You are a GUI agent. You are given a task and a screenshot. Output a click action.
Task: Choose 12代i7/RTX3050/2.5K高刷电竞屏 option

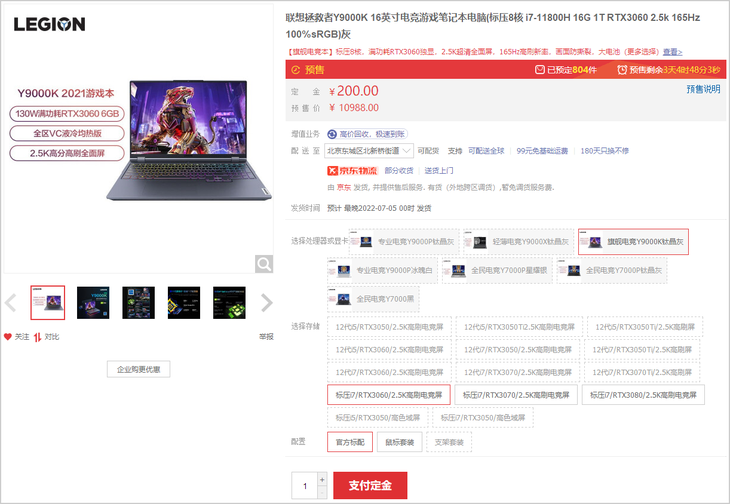[518, 349]
